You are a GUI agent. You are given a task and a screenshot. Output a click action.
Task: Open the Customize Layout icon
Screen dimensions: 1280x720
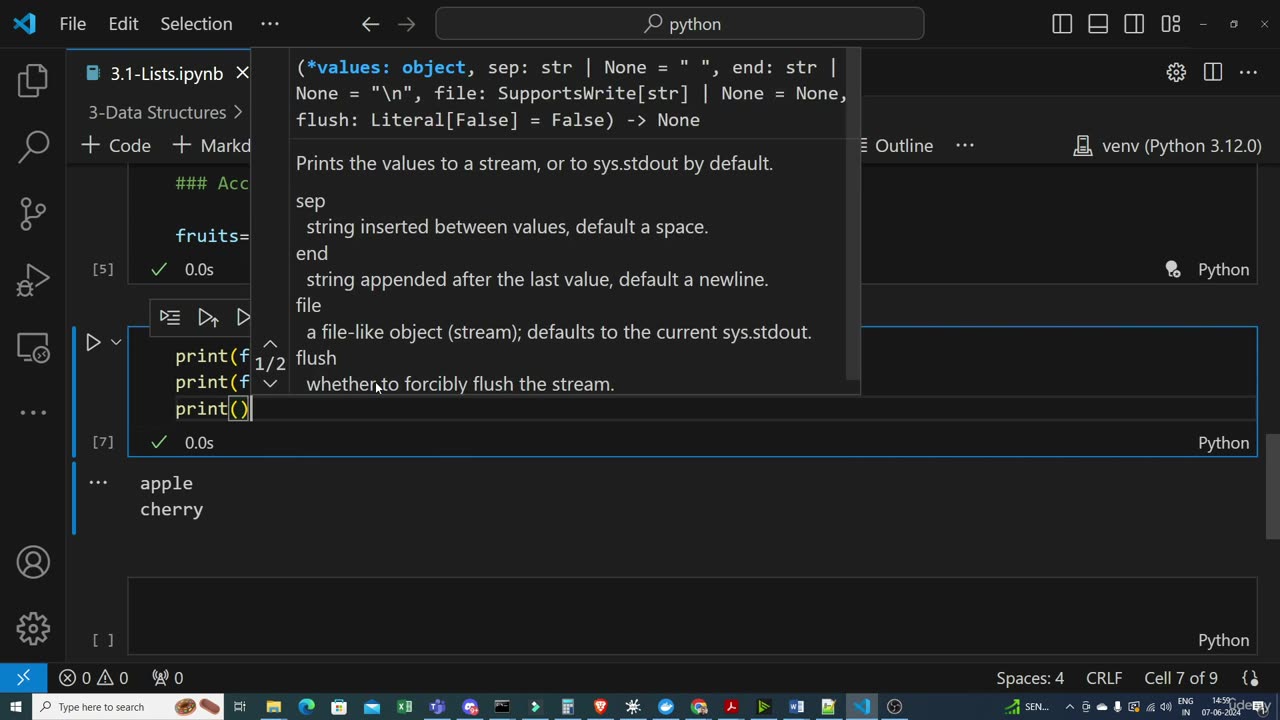[x=1170, y=24]
